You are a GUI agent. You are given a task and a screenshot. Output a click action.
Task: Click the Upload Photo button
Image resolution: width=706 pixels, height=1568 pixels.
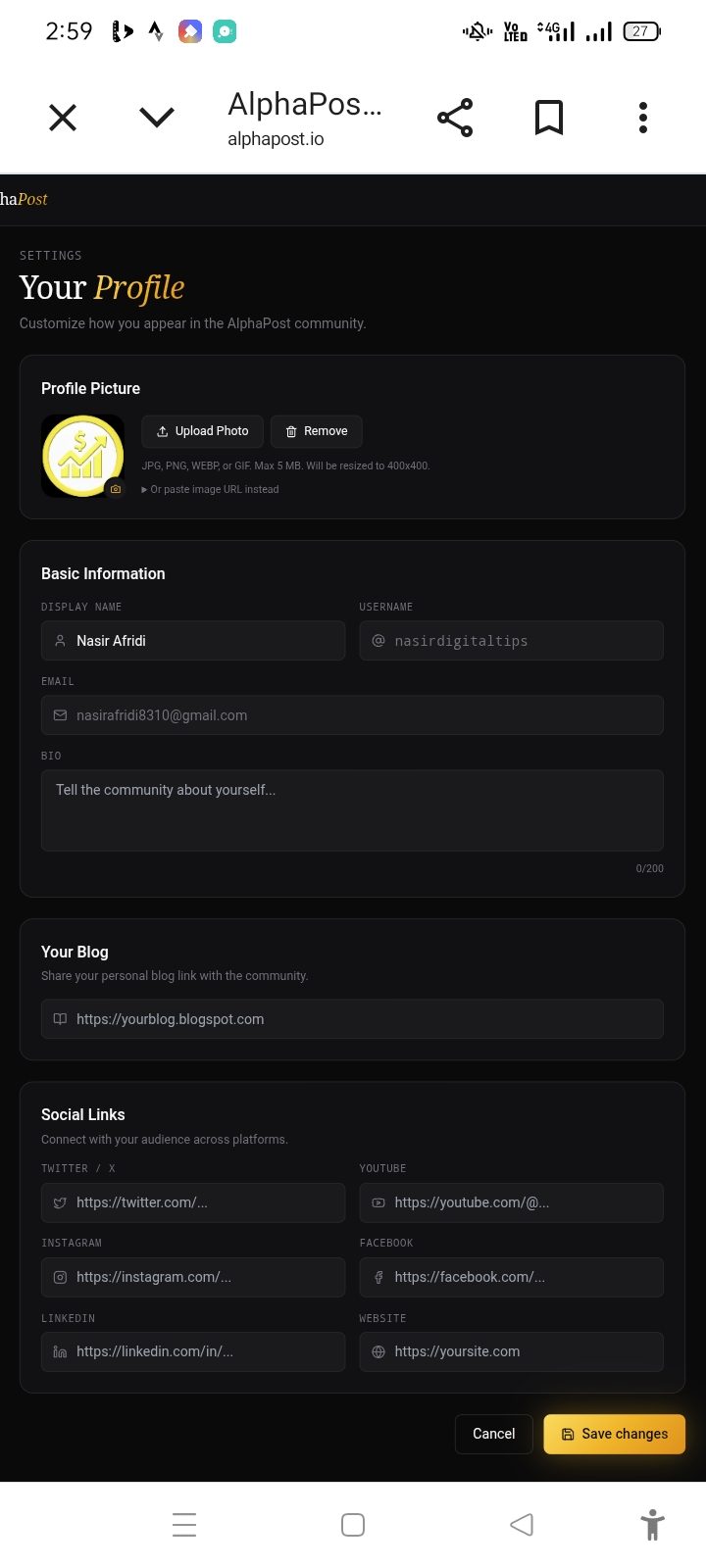(x=203, y=431)
